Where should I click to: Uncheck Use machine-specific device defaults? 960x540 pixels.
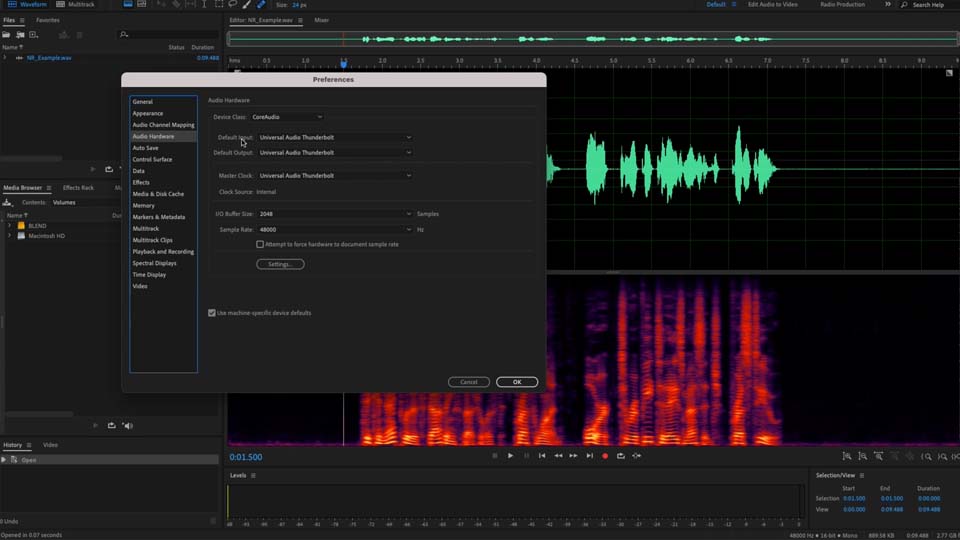click(x=212, y=313)
